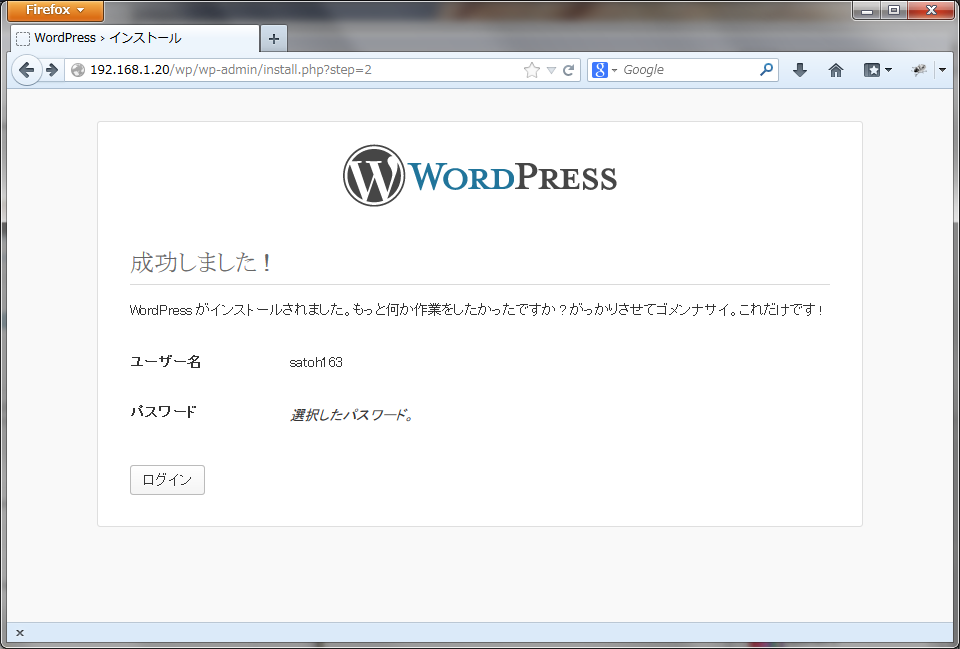Run search with the magnifier icon

(x=766, y=70)
